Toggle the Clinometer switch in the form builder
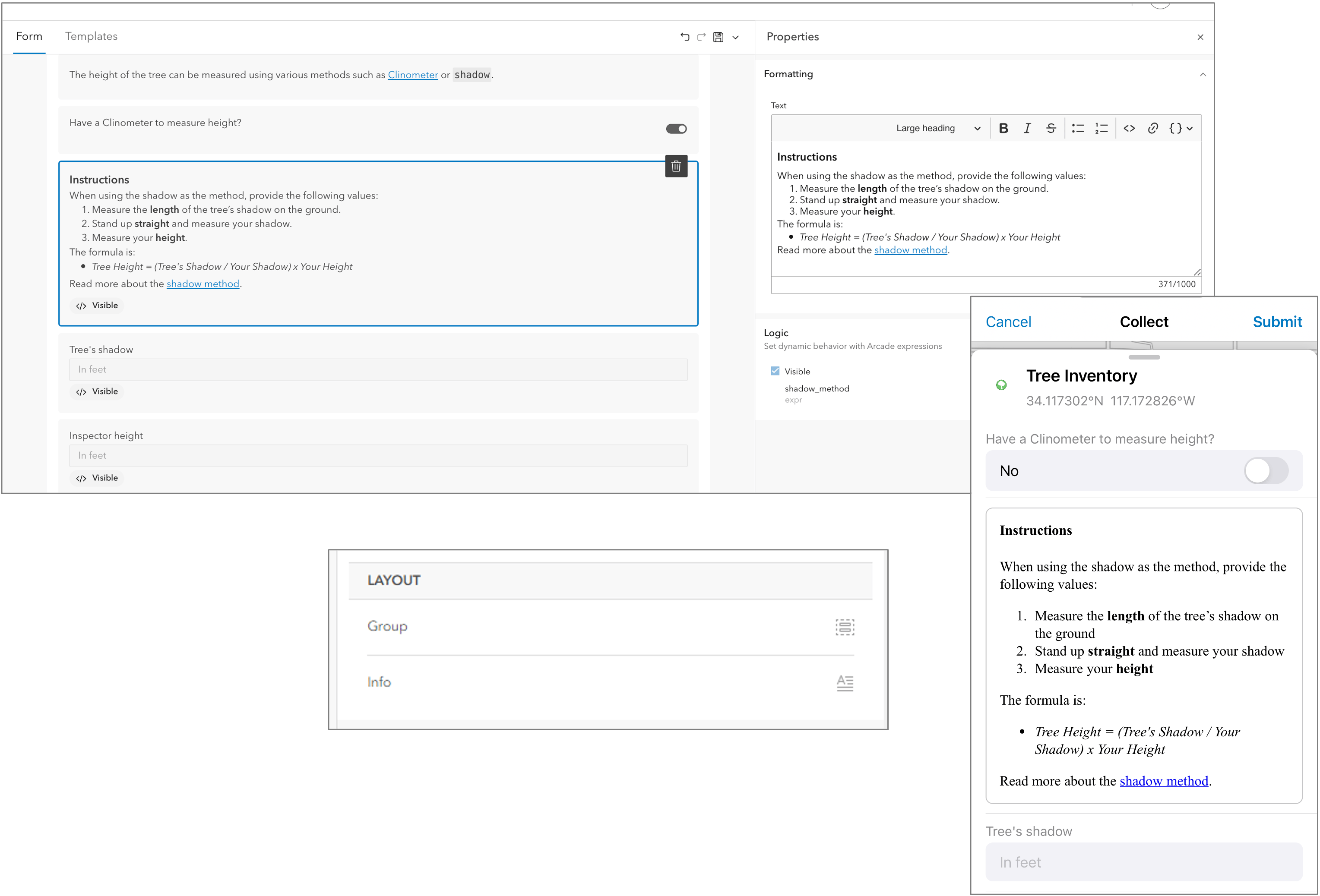 click(x=676, y=128)
